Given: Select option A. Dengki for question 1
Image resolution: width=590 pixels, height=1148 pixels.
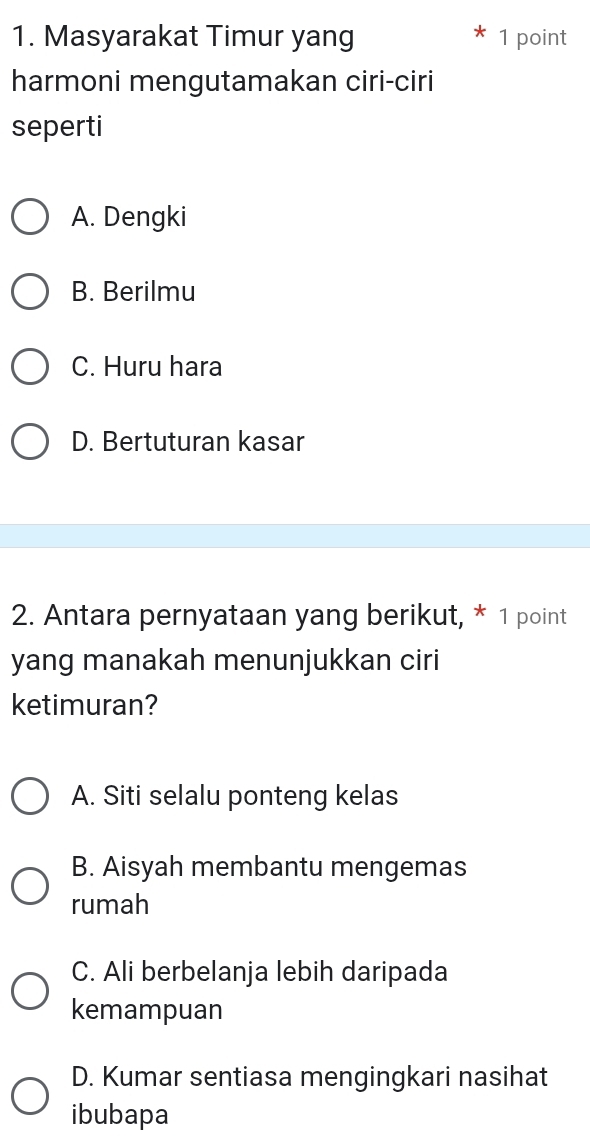Looking at the screenshot, I should (30, 217).
